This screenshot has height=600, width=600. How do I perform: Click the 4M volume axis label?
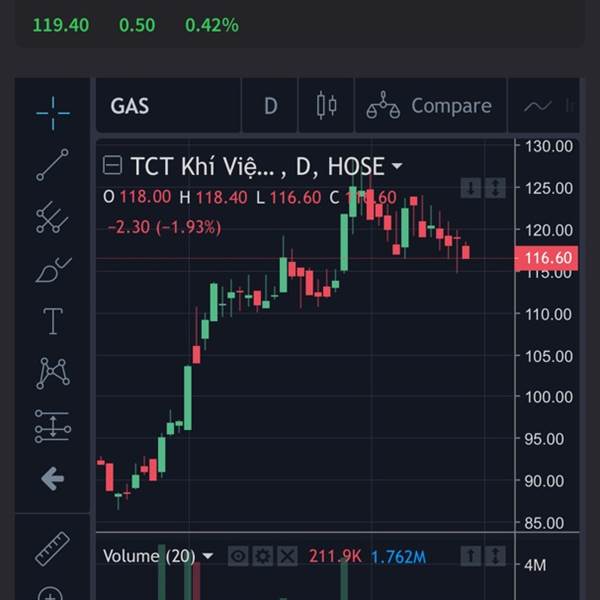click(535, 565)
